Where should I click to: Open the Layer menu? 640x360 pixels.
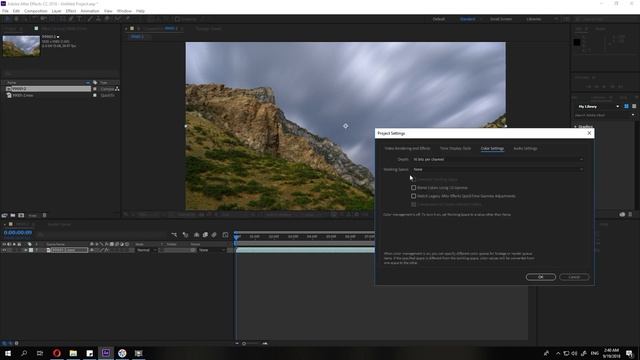point(56,11)
